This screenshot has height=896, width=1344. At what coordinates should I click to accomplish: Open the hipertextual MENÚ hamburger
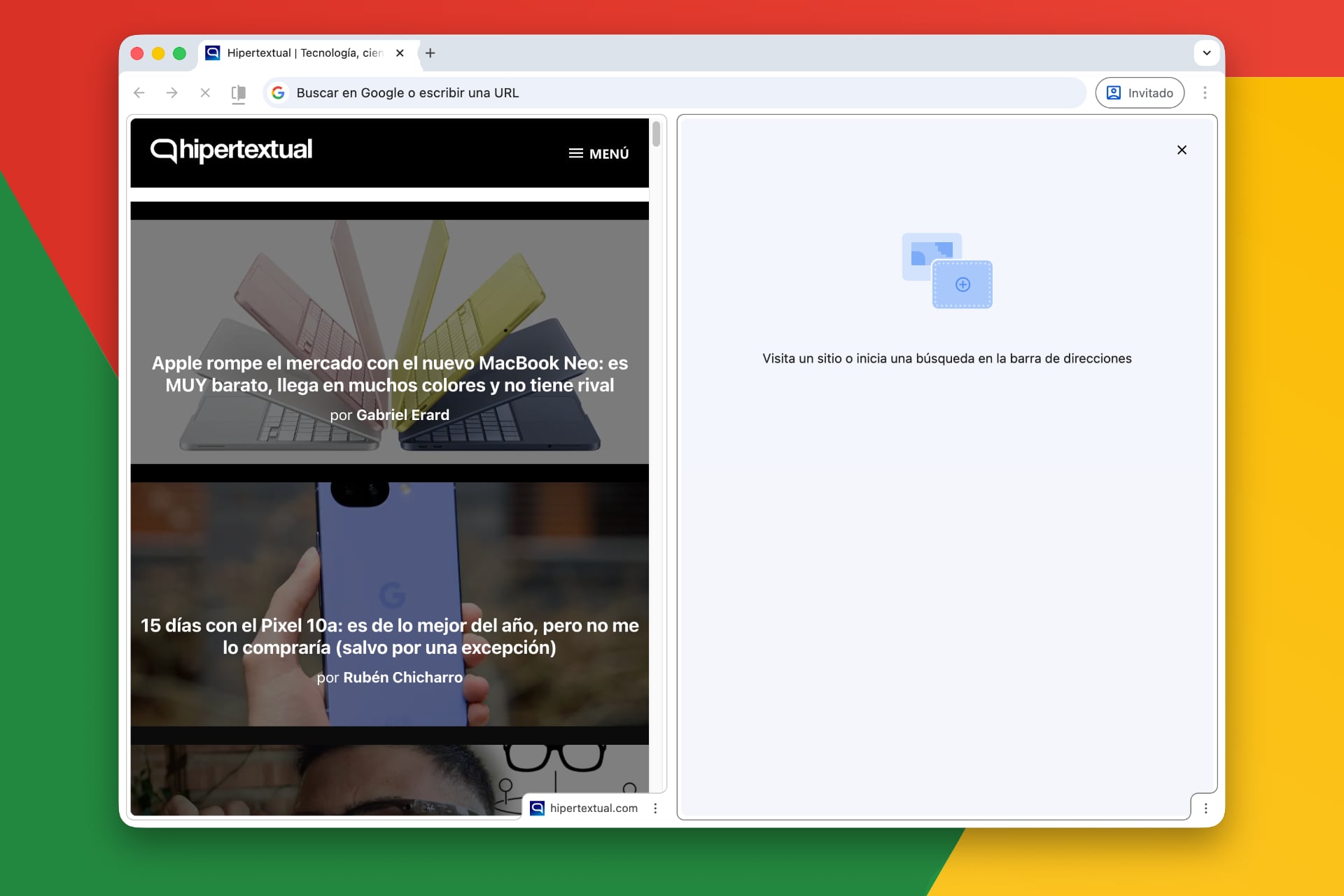pos(598,153)
